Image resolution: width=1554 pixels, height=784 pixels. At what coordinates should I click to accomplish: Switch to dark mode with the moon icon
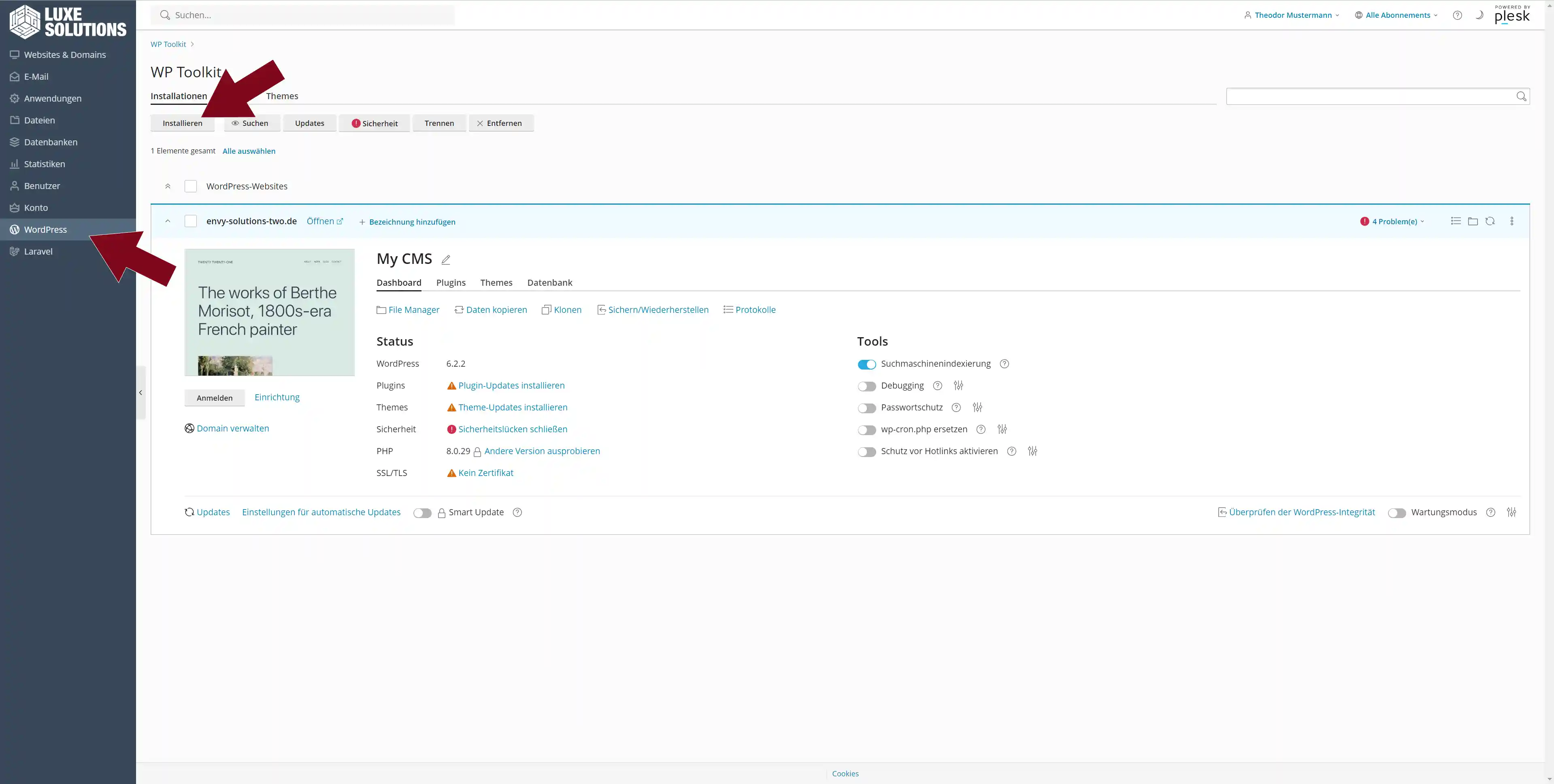(x=1479, y=15)
